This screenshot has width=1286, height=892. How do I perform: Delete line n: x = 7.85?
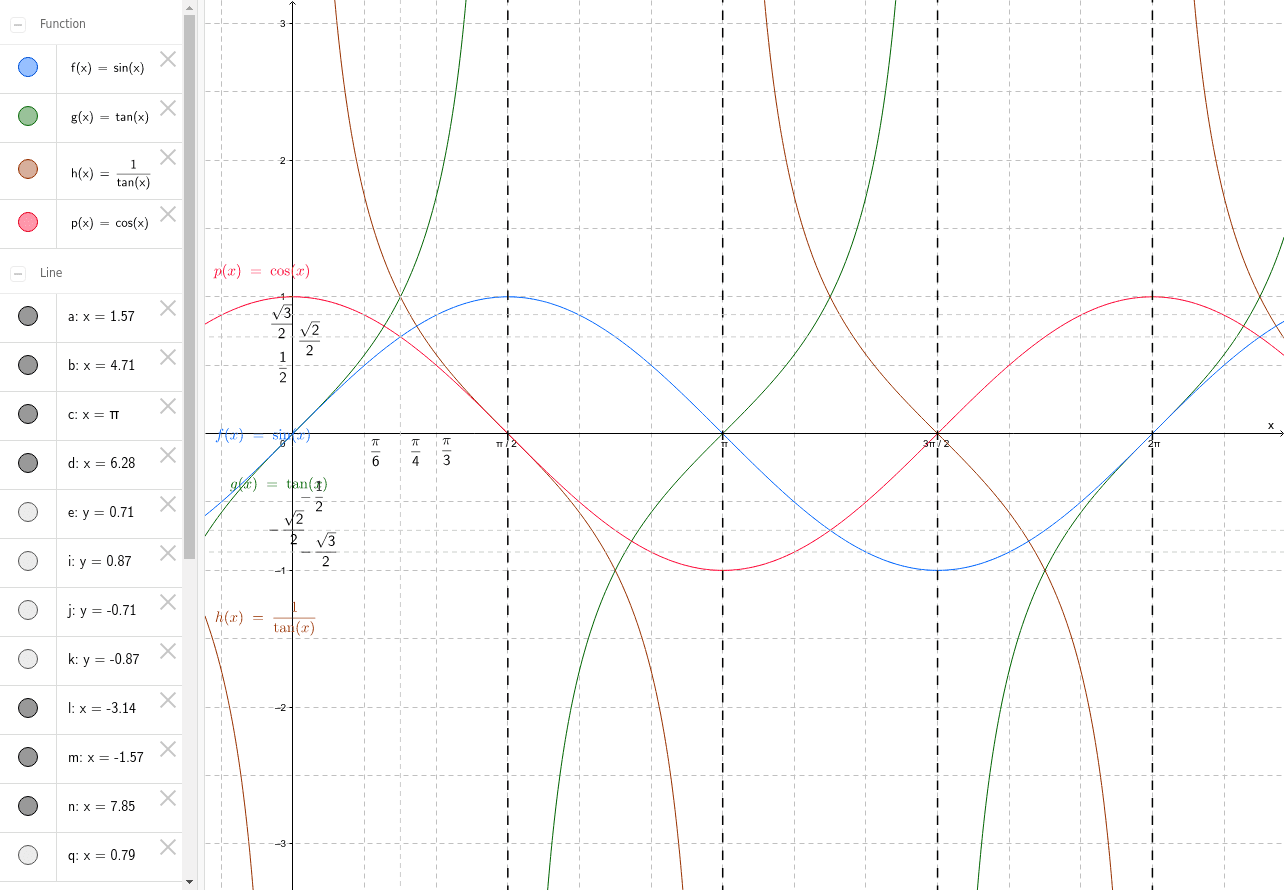[168, 798]
